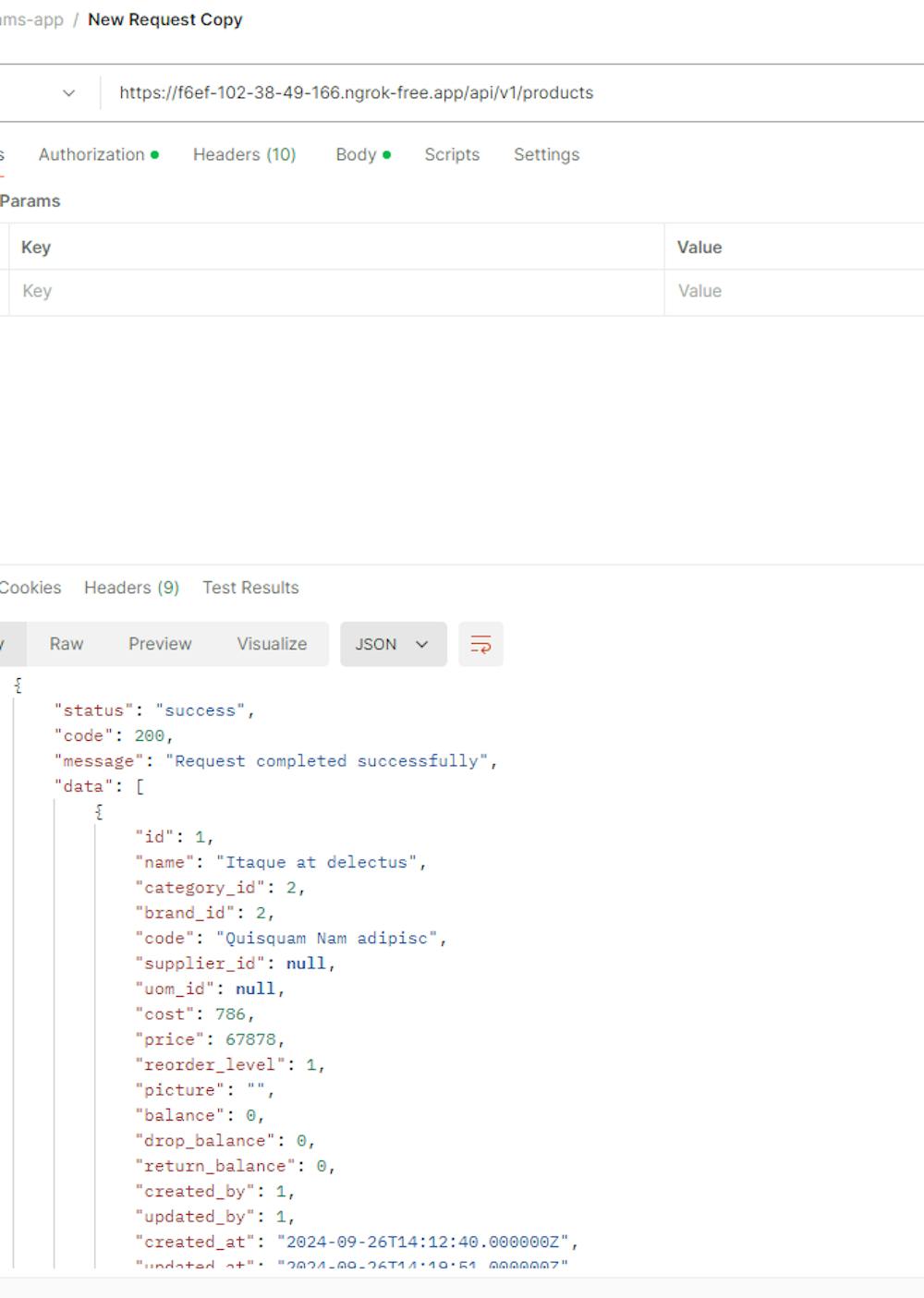924x1298 pixels.
Task: Click the "brand_id": 2 line
Action: [x=205, y=913]
